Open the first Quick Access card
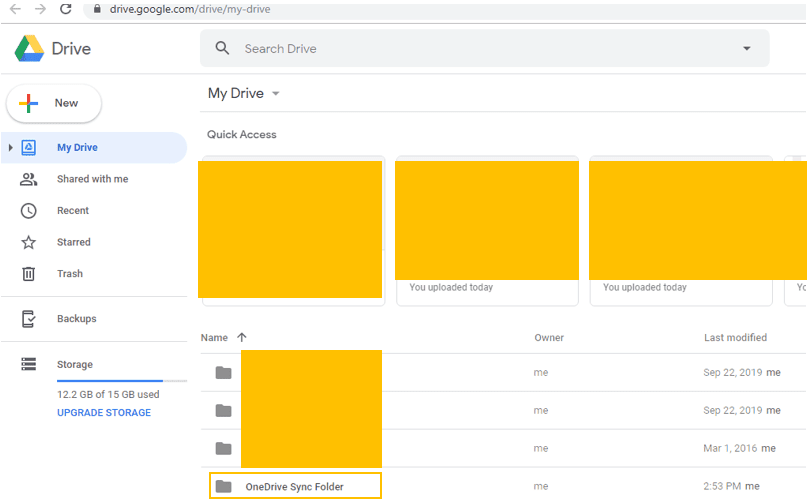The image size is (809, 504). coord(293,231)
